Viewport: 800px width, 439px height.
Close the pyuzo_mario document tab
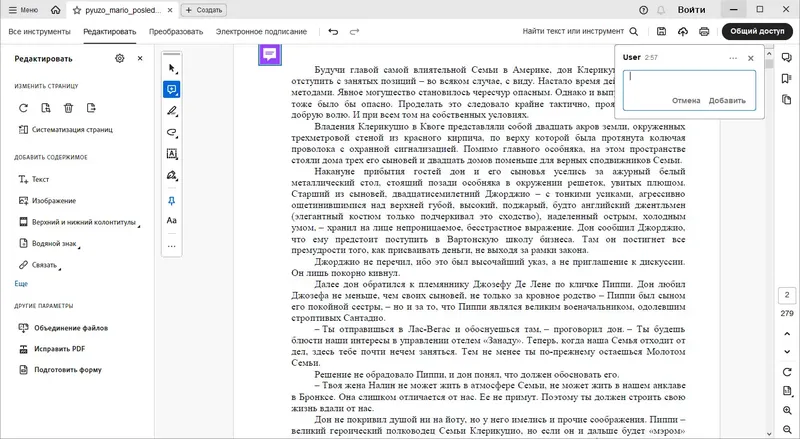click(170, 10)
